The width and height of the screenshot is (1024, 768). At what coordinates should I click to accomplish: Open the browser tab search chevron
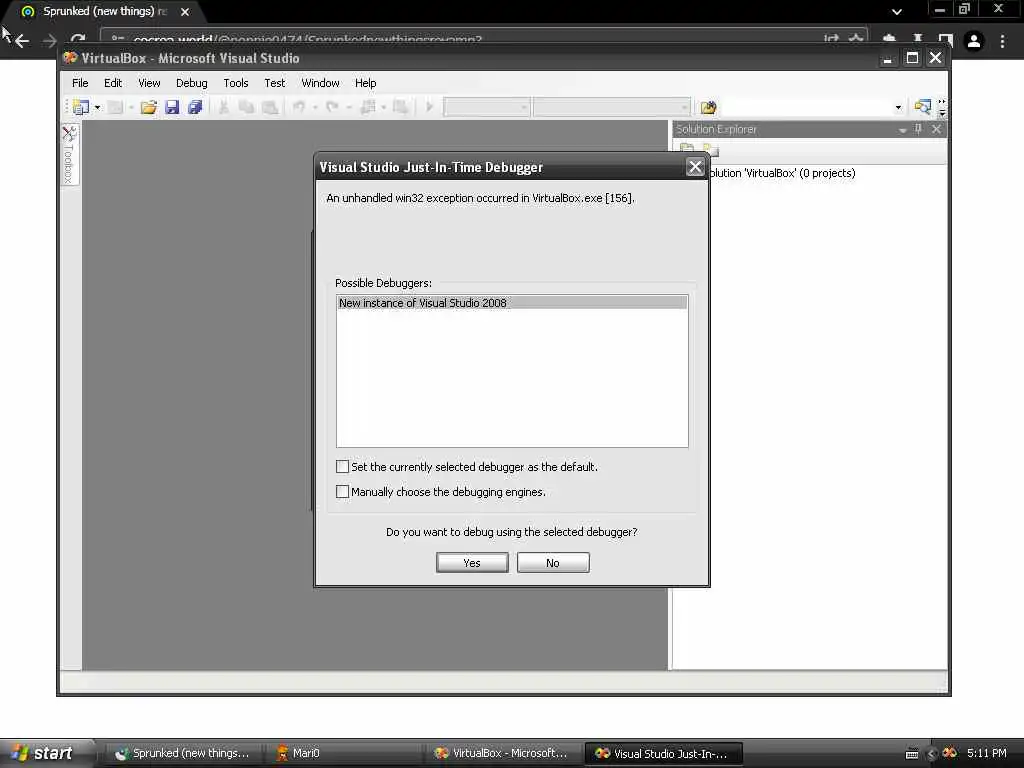coord(897,11)
